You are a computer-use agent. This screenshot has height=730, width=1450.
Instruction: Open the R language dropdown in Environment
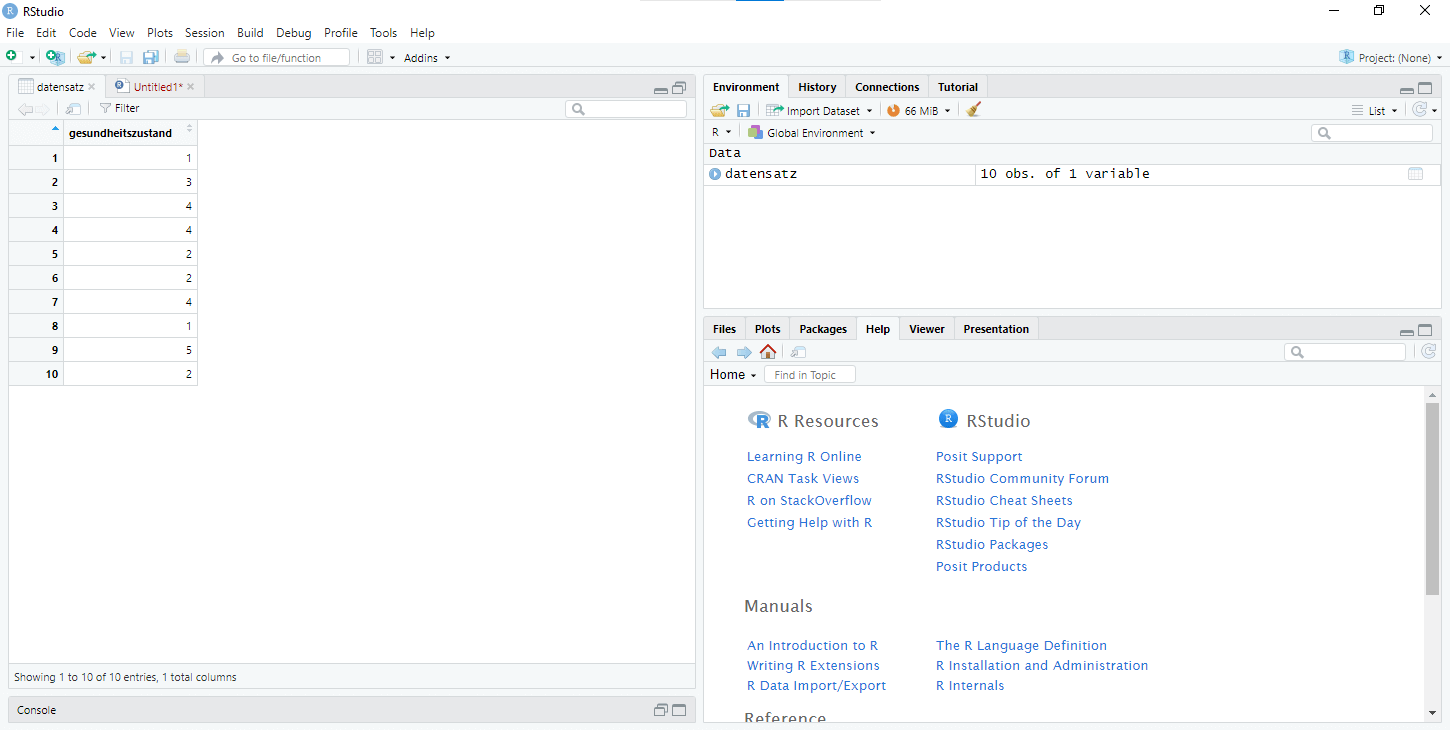coord(721,132)
